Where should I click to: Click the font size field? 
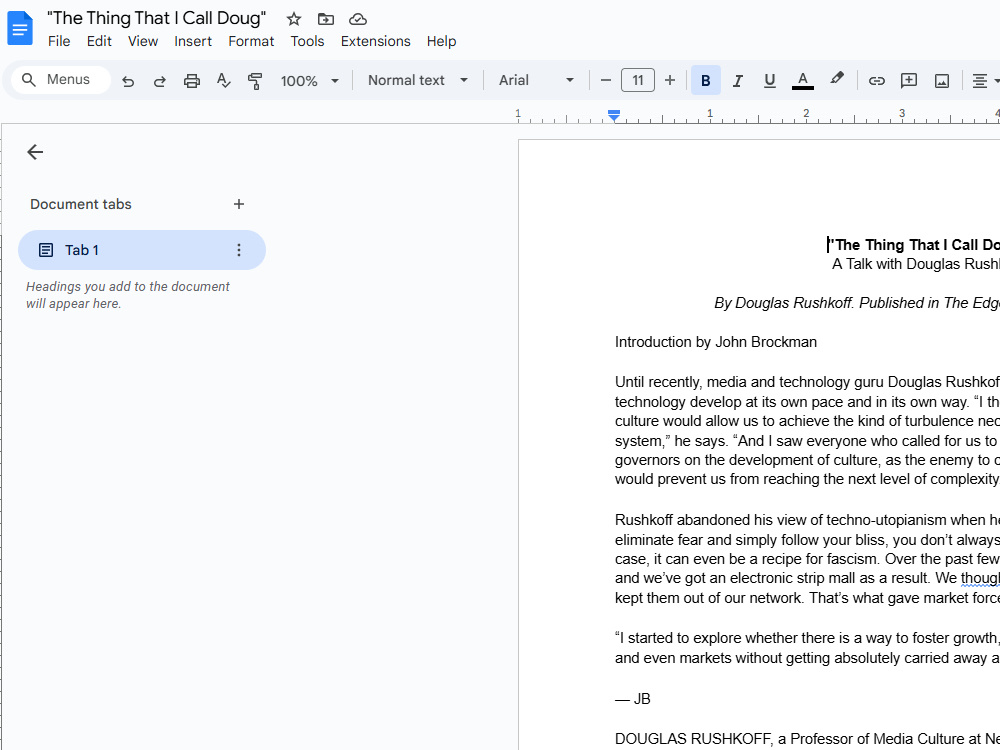(638, 80)
